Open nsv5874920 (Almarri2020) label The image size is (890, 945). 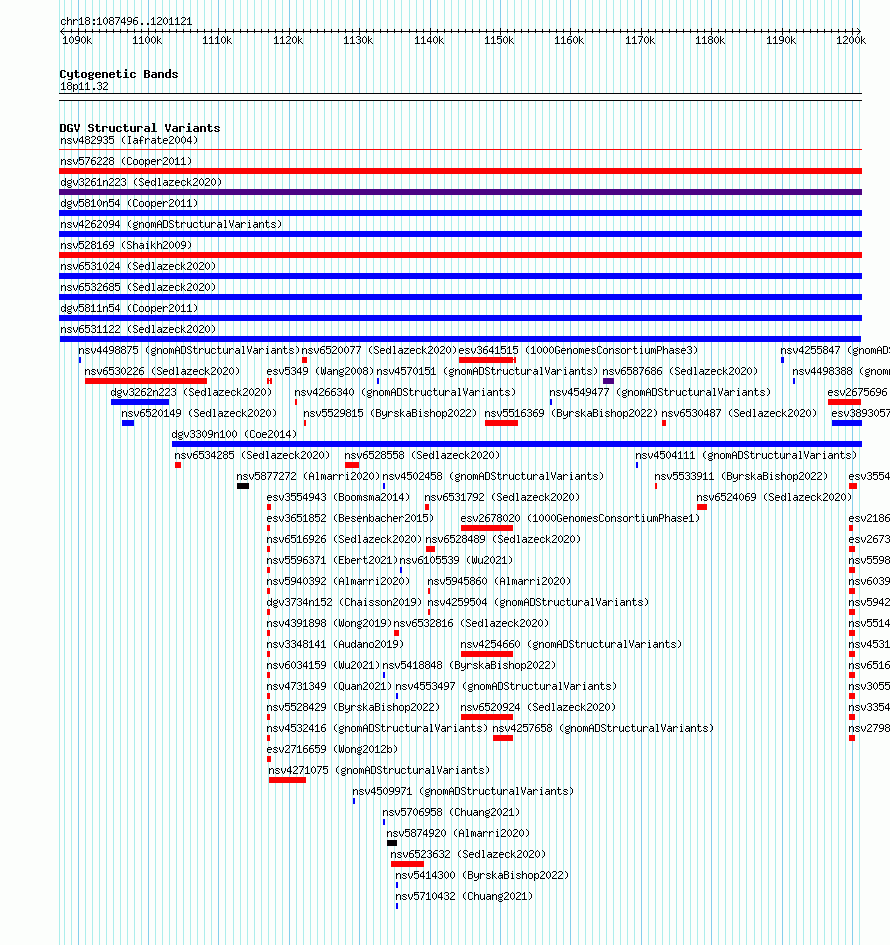[x=458, y=834]
